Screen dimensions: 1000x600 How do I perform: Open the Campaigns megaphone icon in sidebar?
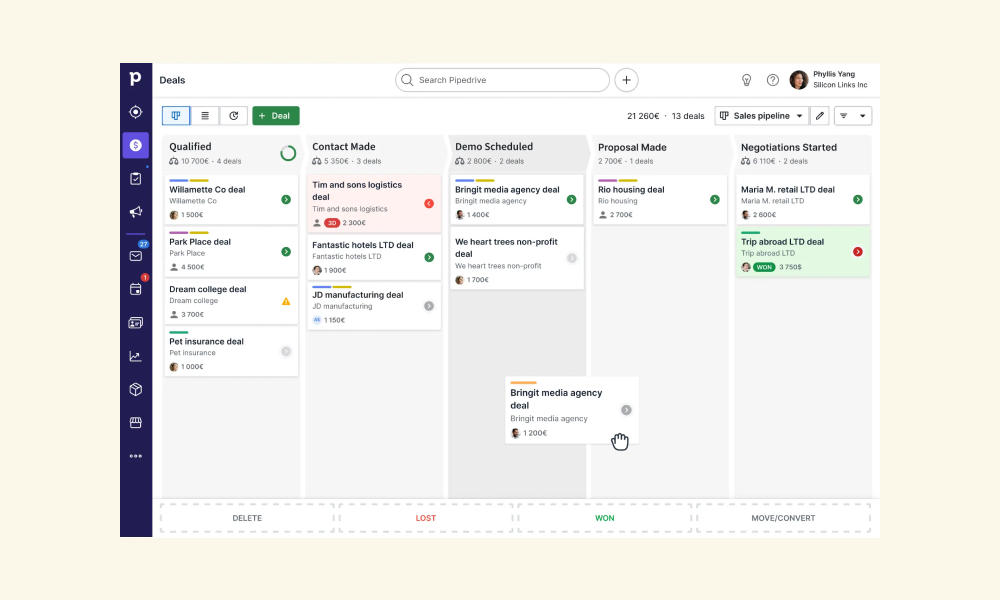pyautogui.click(x=135, y=212)
